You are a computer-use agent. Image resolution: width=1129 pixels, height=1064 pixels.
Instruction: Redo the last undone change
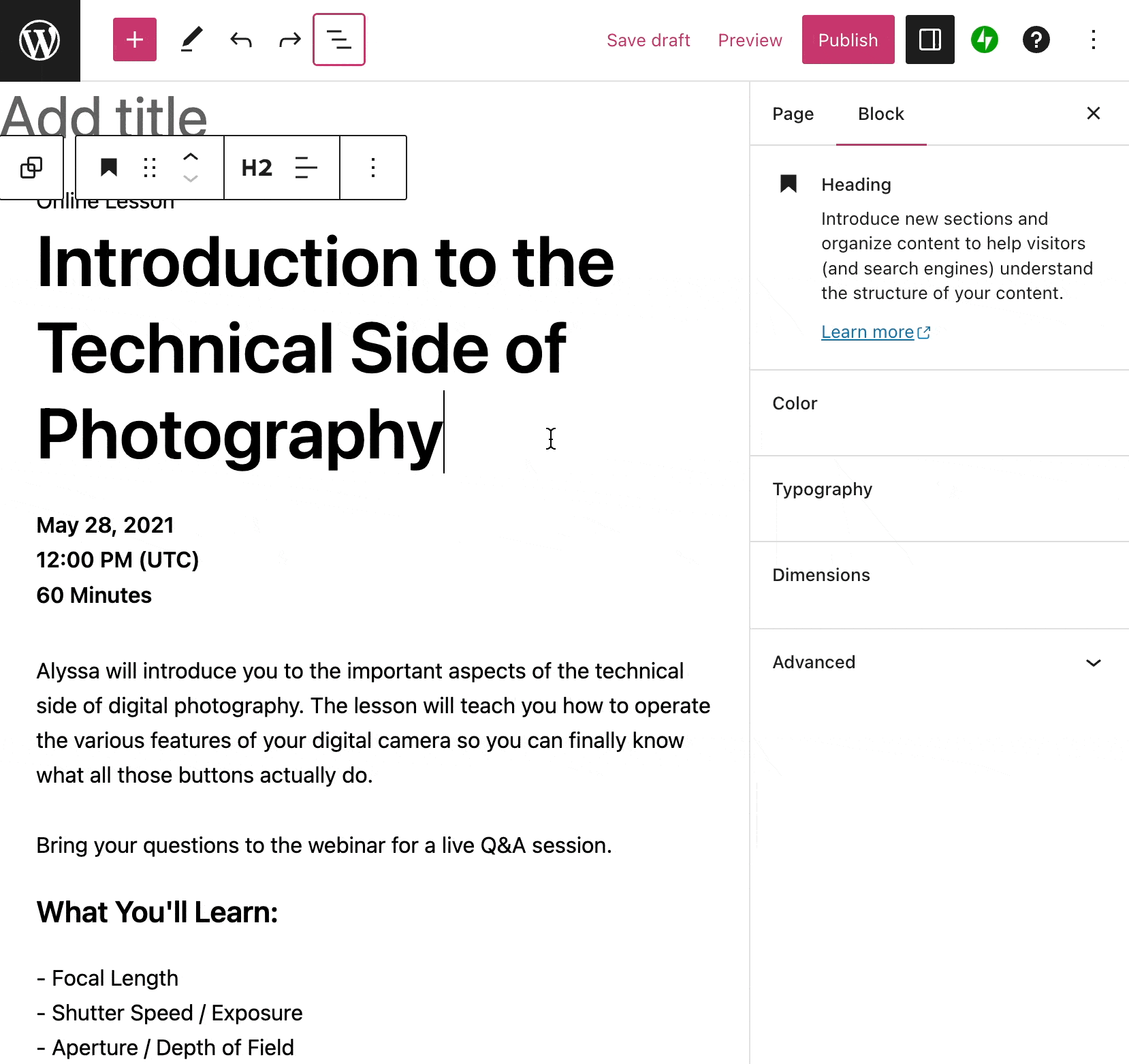pos(290,40)
